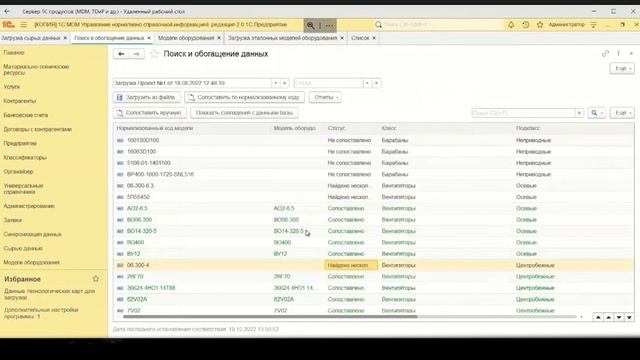
Task: Click the 1C logo icon
Action: tap(8, 25)
